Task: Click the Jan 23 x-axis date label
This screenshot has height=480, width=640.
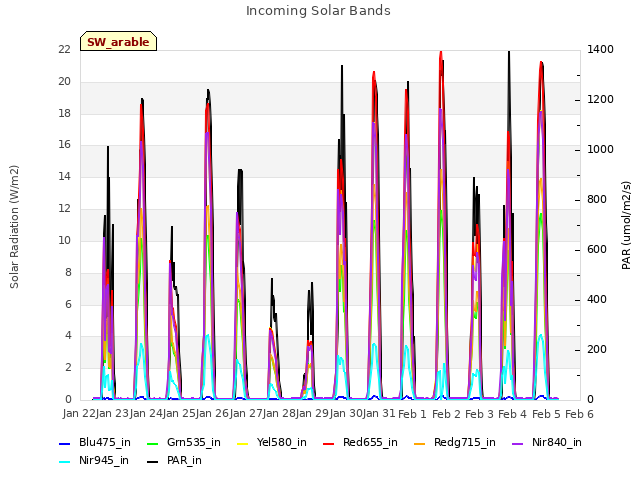Action: click(112, 413)
